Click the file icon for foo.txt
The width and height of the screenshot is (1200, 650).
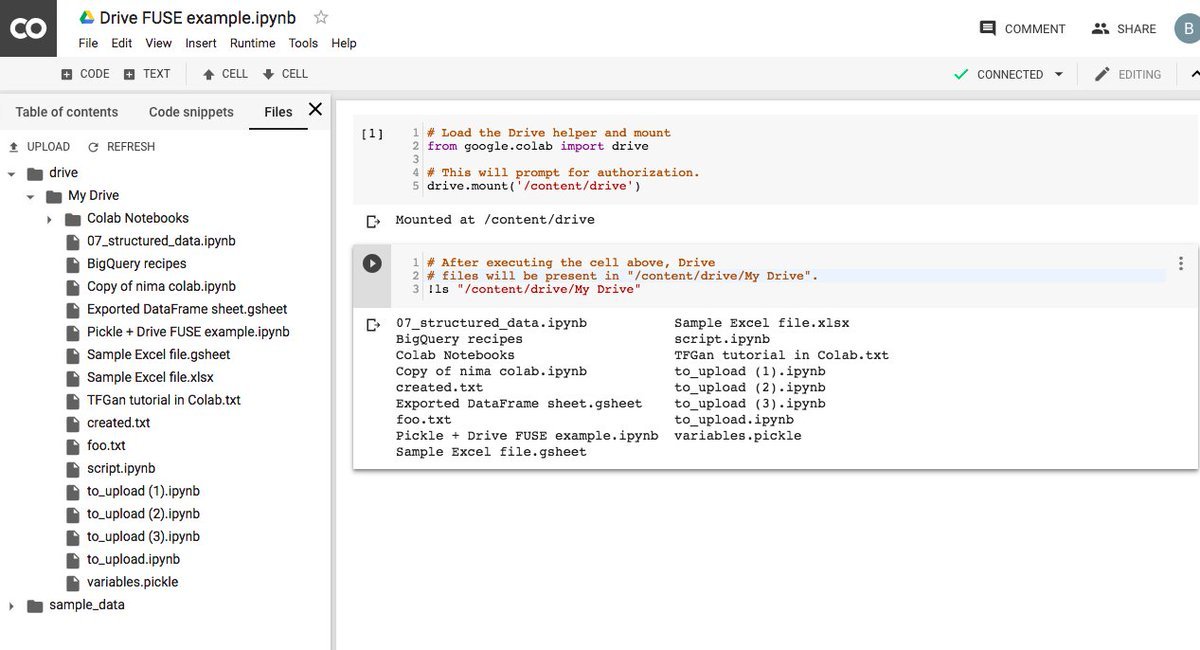72,446
